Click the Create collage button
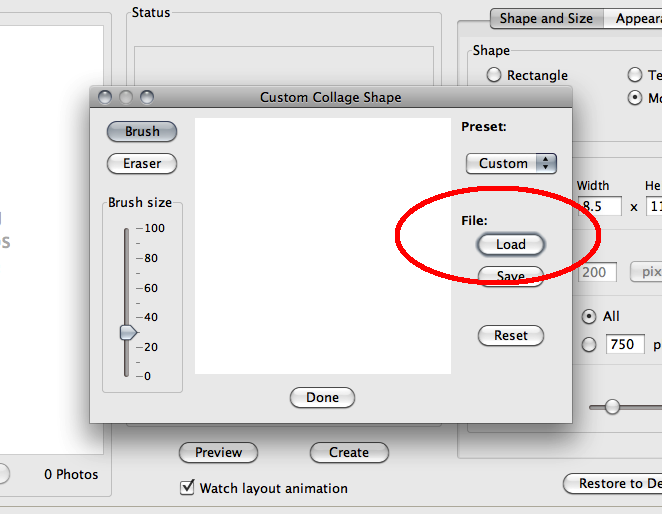Image resolution: width=662 pixels, height=514 pixels. pos(349,452)
